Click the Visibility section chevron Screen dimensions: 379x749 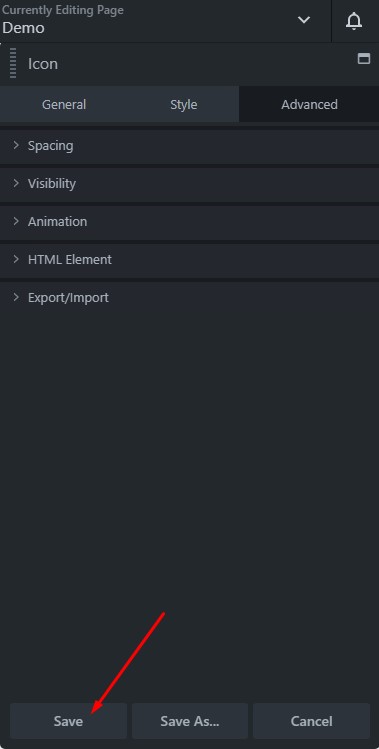tap(16, 183)
